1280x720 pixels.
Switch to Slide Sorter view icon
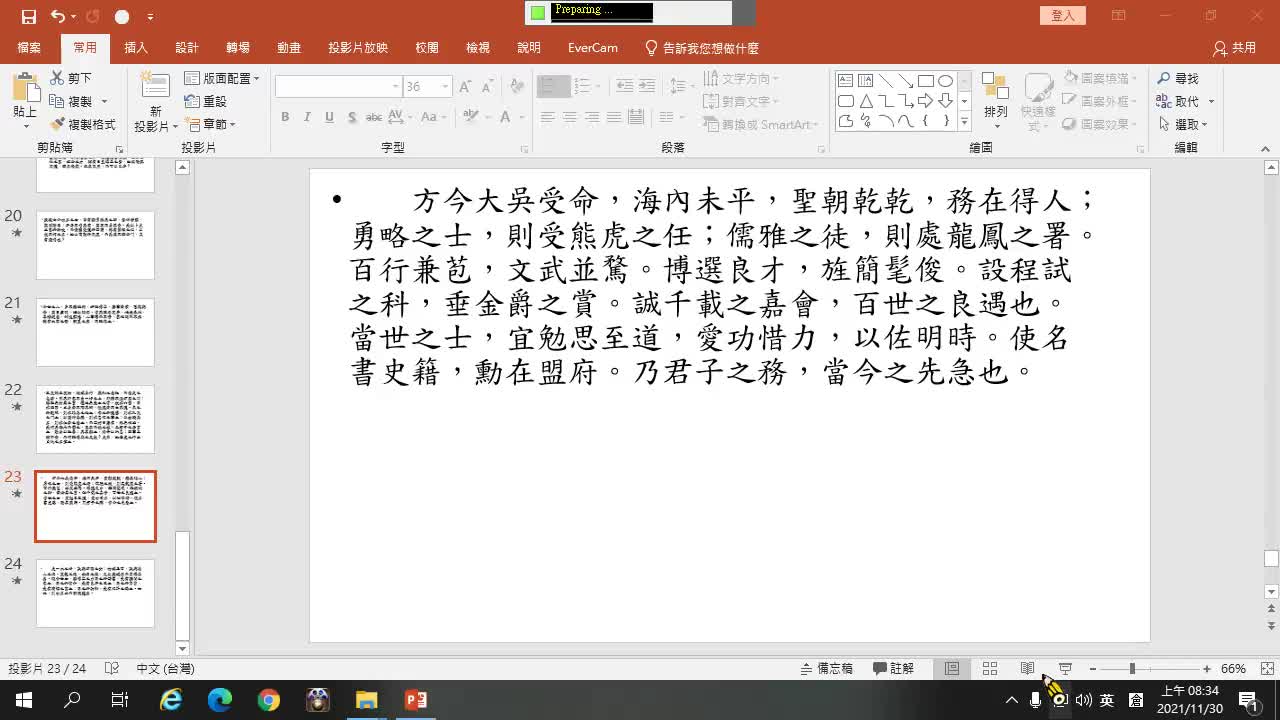click(990, 668)
